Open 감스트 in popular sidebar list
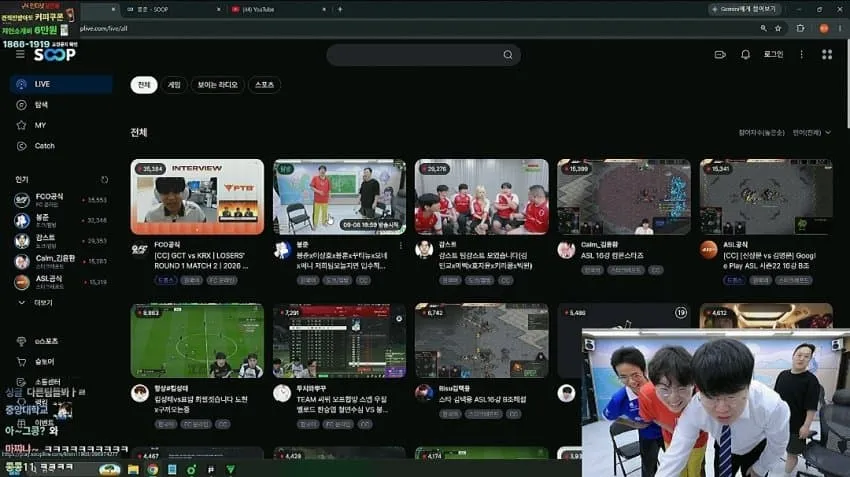Image resolution: width=850 pixels, height=477 pixels. tap(61, 241)
